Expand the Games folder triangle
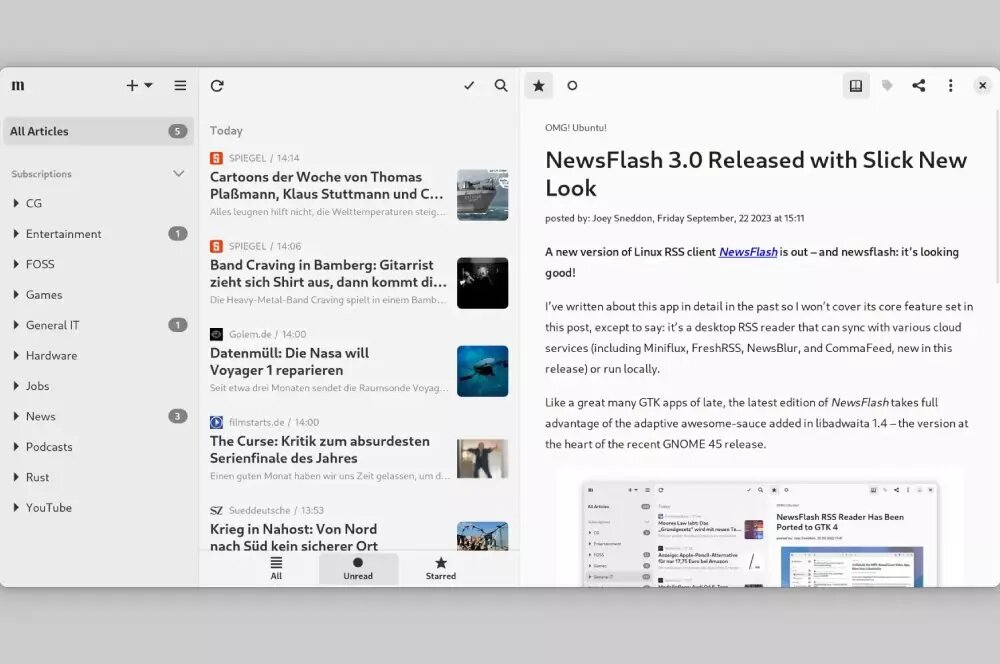Viewport: 1000px width, 664px height. [x=16, y=295]
